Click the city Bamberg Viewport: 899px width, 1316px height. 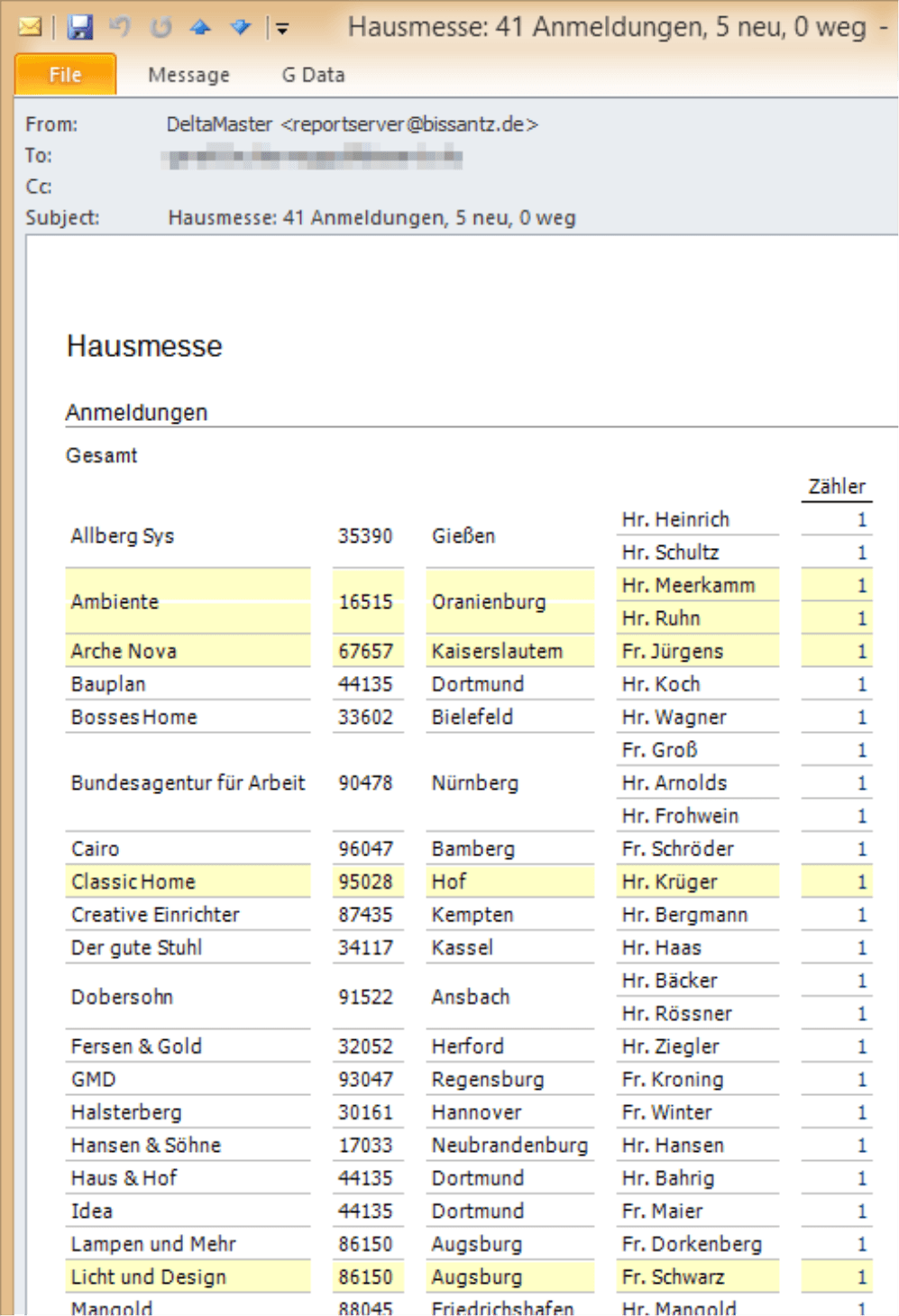click(473, 848)
